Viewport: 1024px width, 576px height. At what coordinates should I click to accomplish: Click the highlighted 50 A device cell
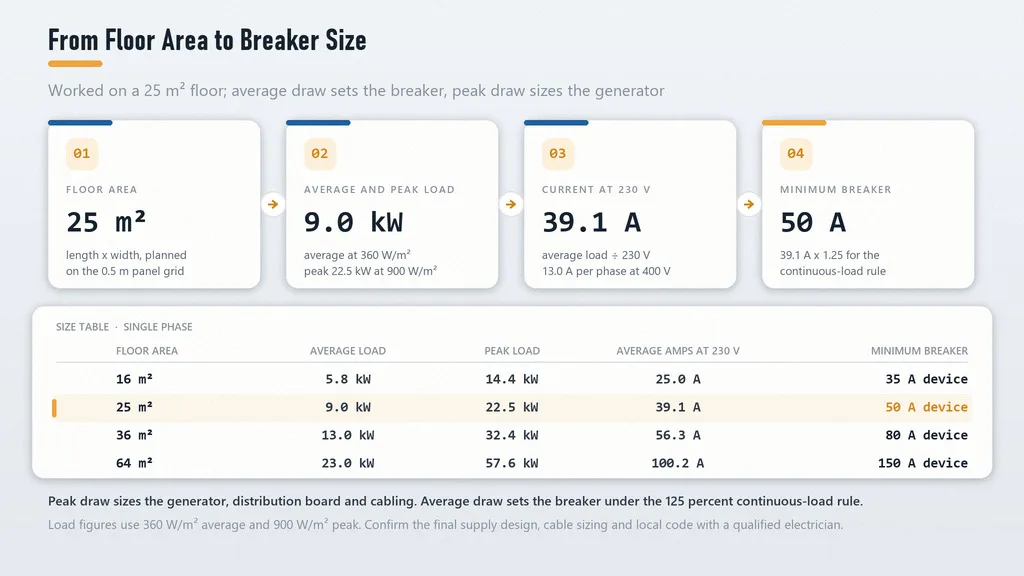tap(927, 407)
